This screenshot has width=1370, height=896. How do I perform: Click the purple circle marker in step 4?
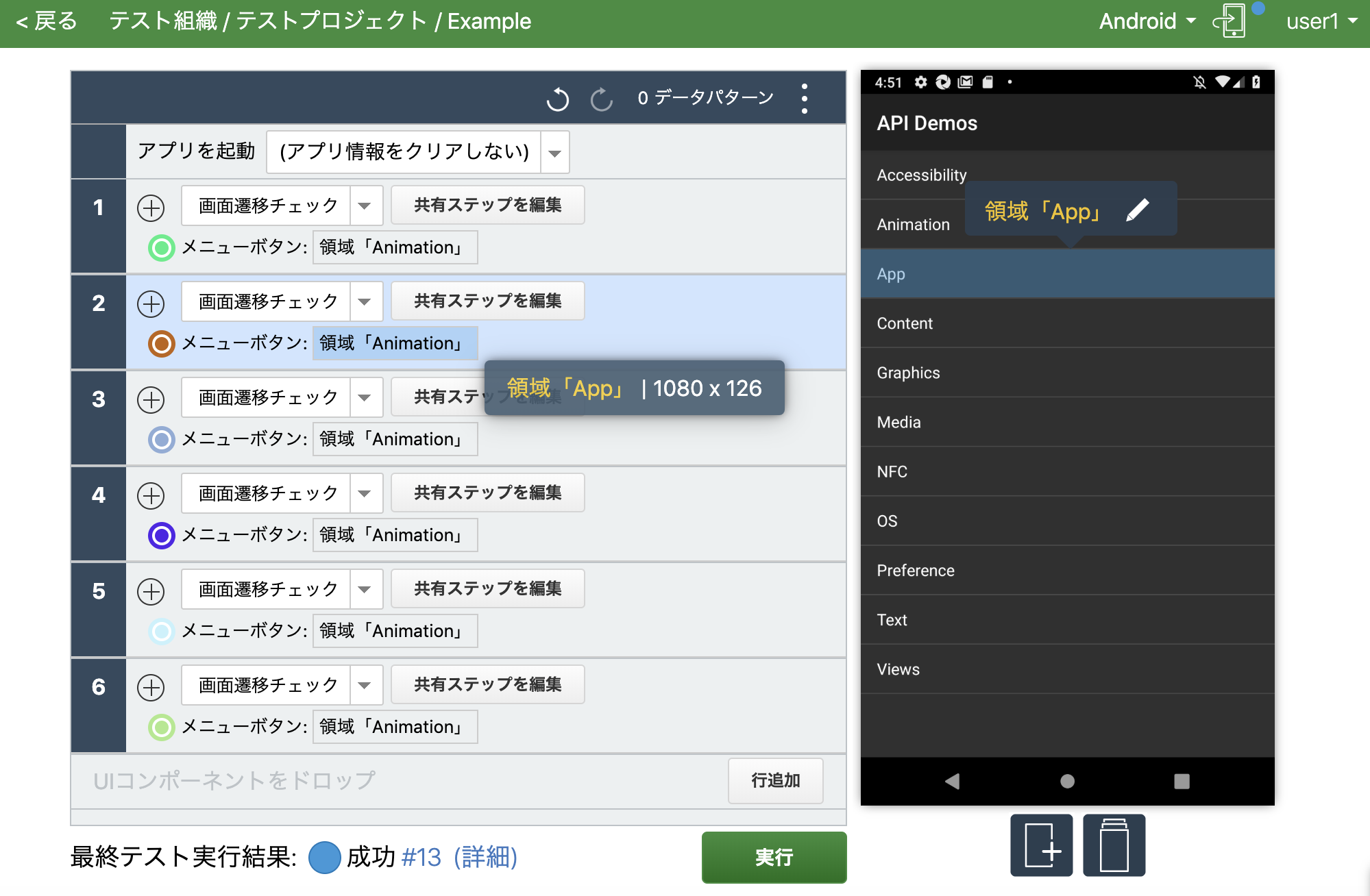click(162, 535)
